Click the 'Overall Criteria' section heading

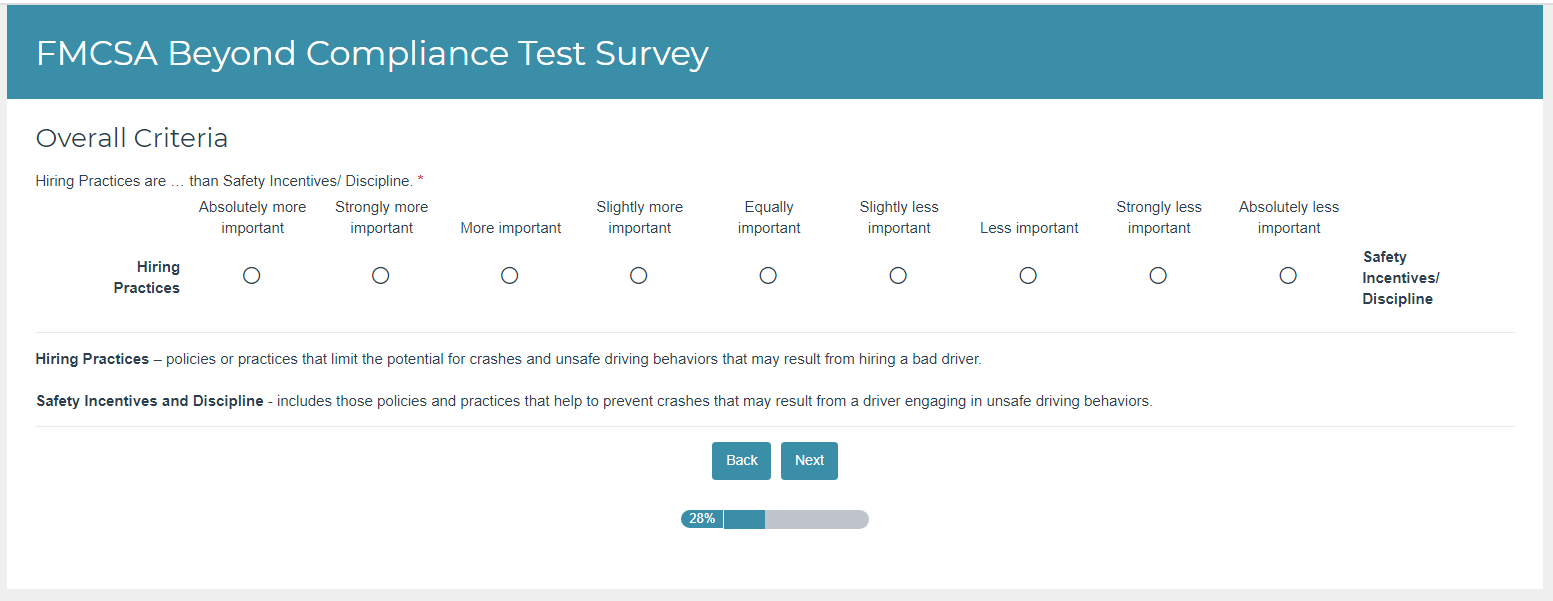point(132,138)
